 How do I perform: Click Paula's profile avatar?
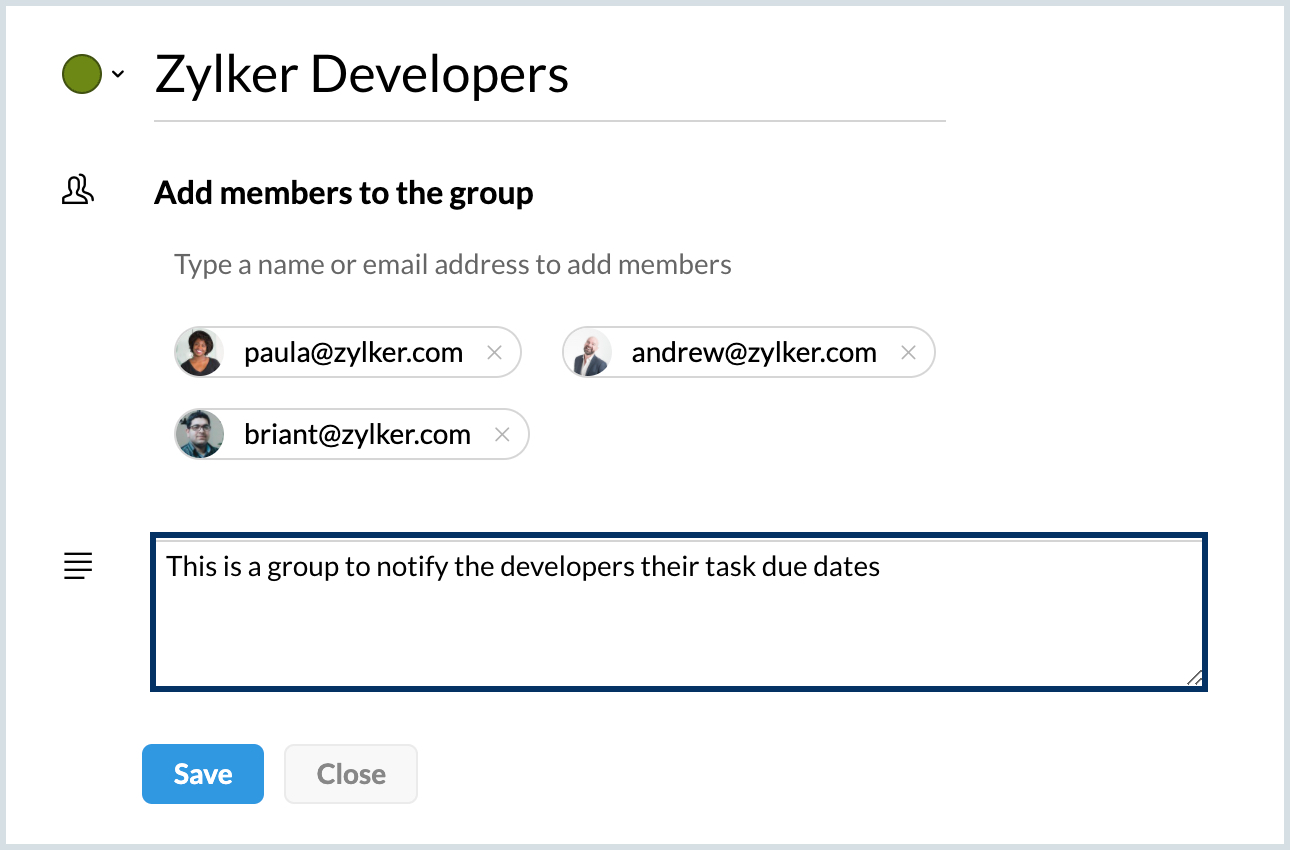pyautogui.click(x=199, y=353)
